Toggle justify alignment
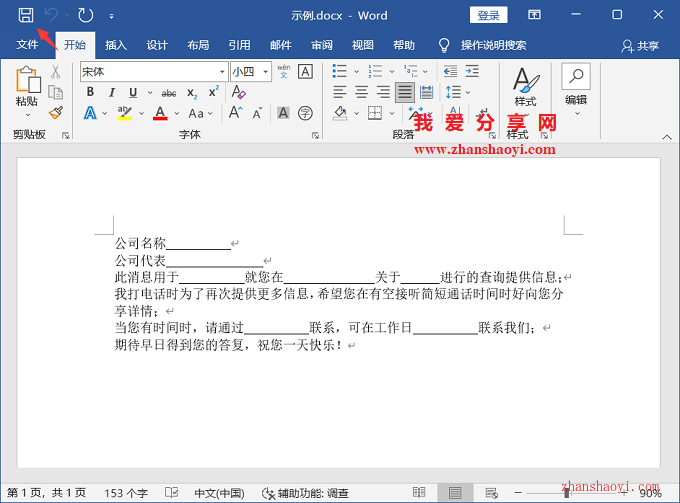Screen dimensions: 680x503 pos(405,92)
